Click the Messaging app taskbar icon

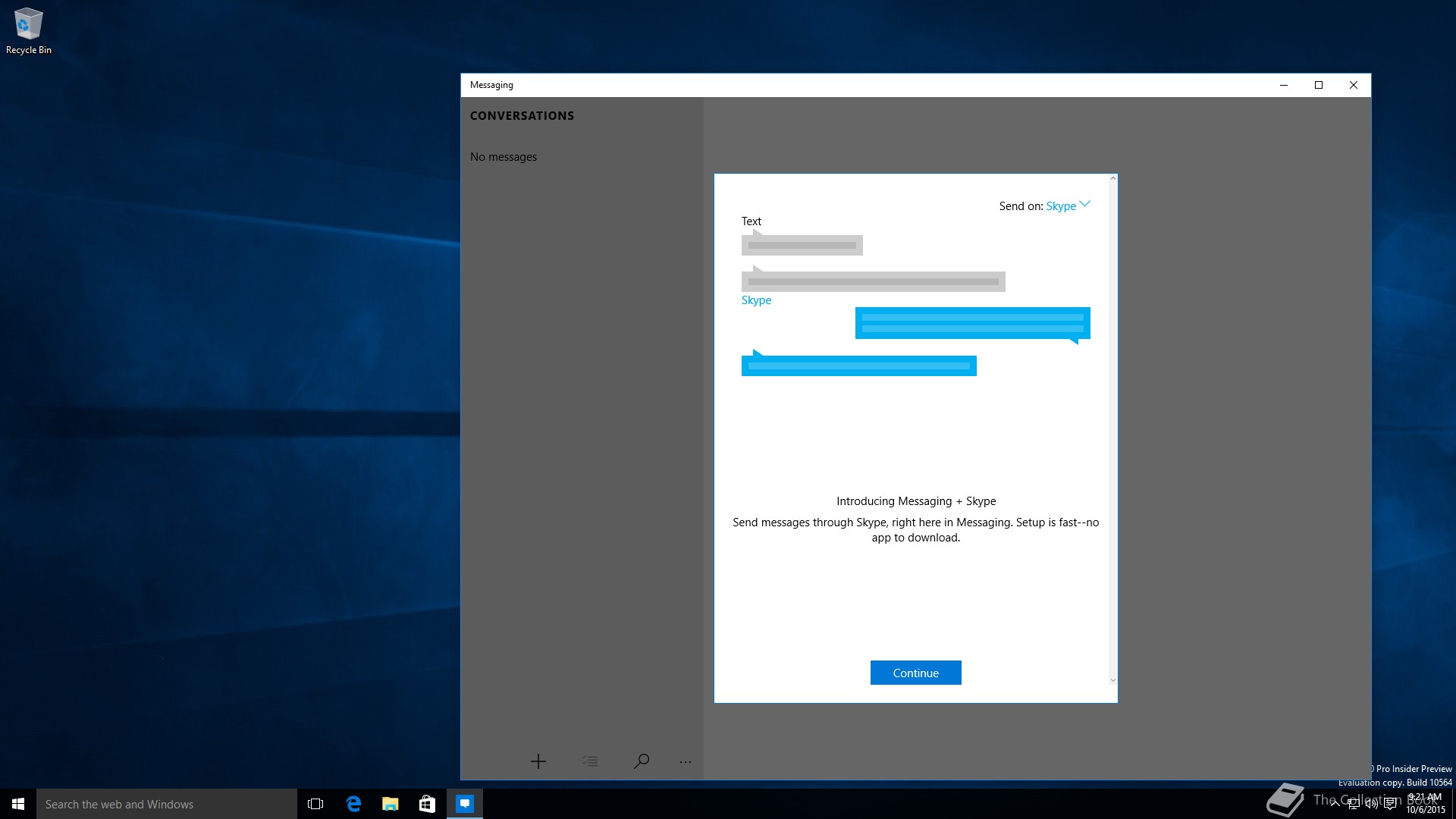tap(465, 804)
